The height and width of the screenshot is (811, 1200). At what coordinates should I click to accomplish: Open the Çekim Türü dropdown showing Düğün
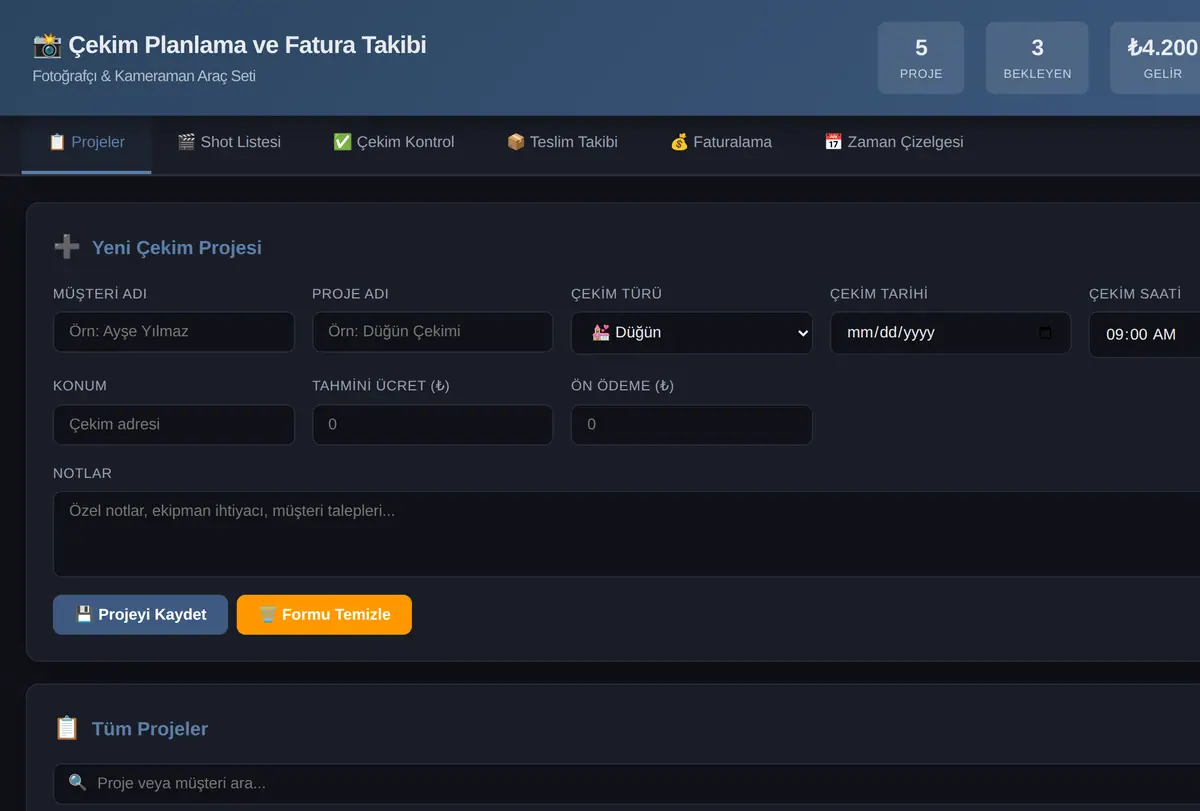pos(692,333)
